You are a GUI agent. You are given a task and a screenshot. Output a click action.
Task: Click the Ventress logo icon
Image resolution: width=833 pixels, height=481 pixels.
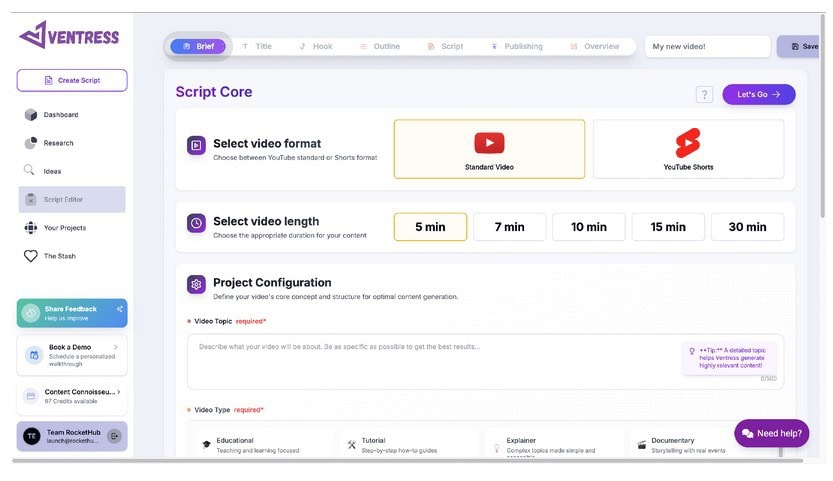[x=32, y=36]
